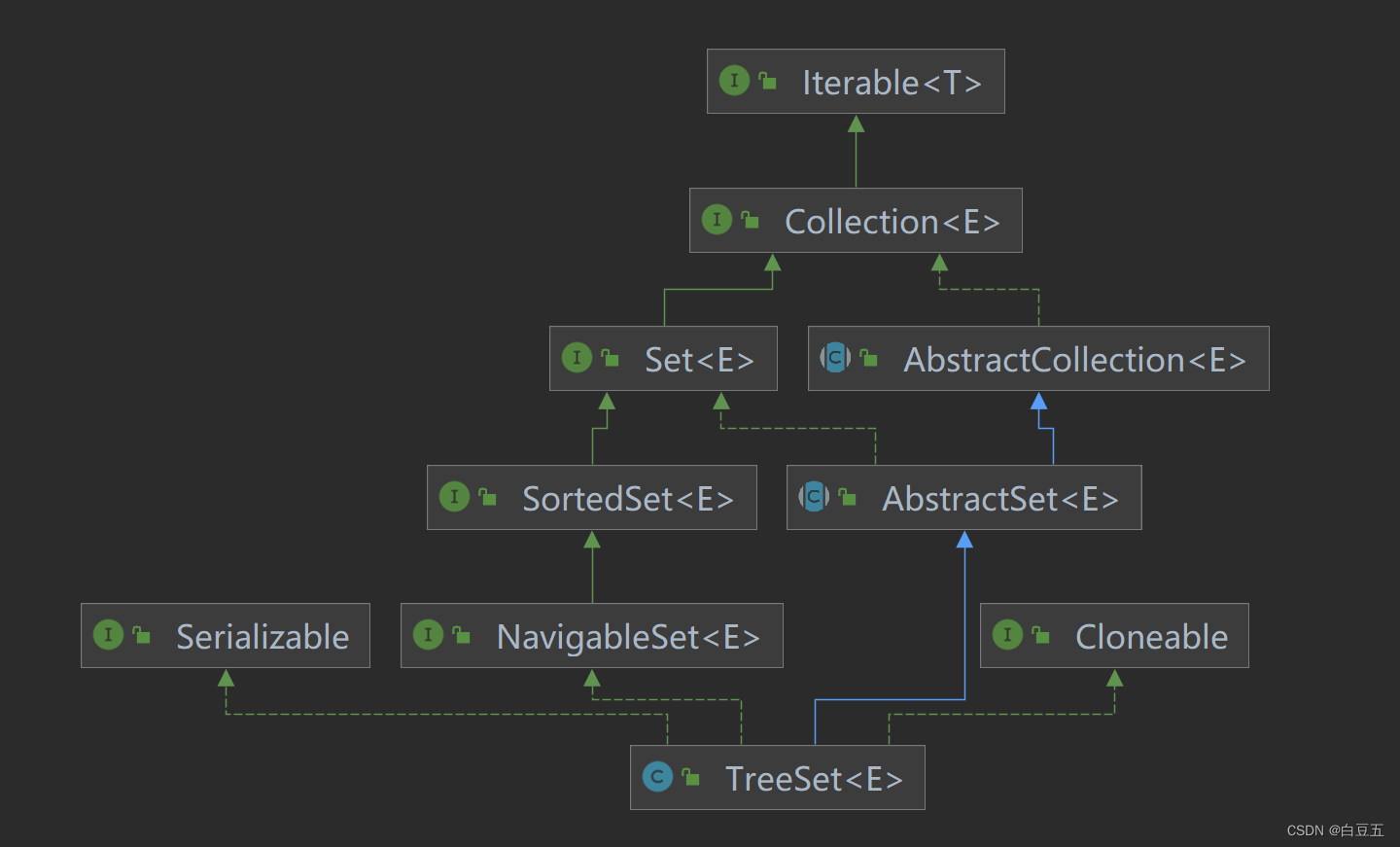Click the public lock icon on TreeSet<E>
The image size is (1400, 847).
point(690,777)
